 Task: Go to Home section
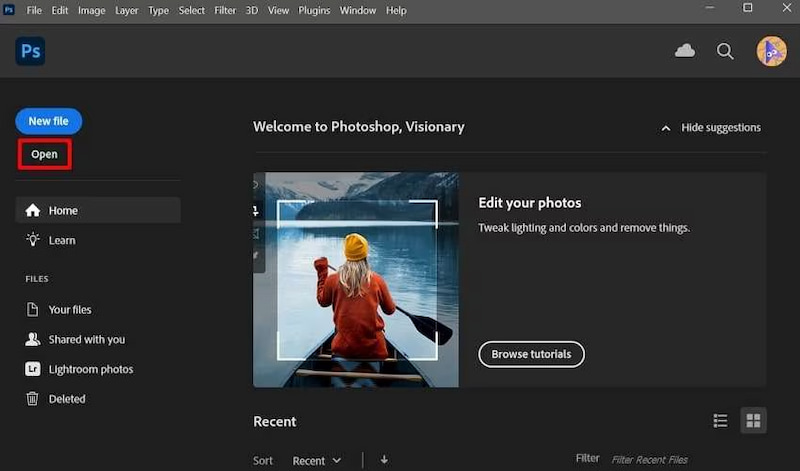point(98,210)
